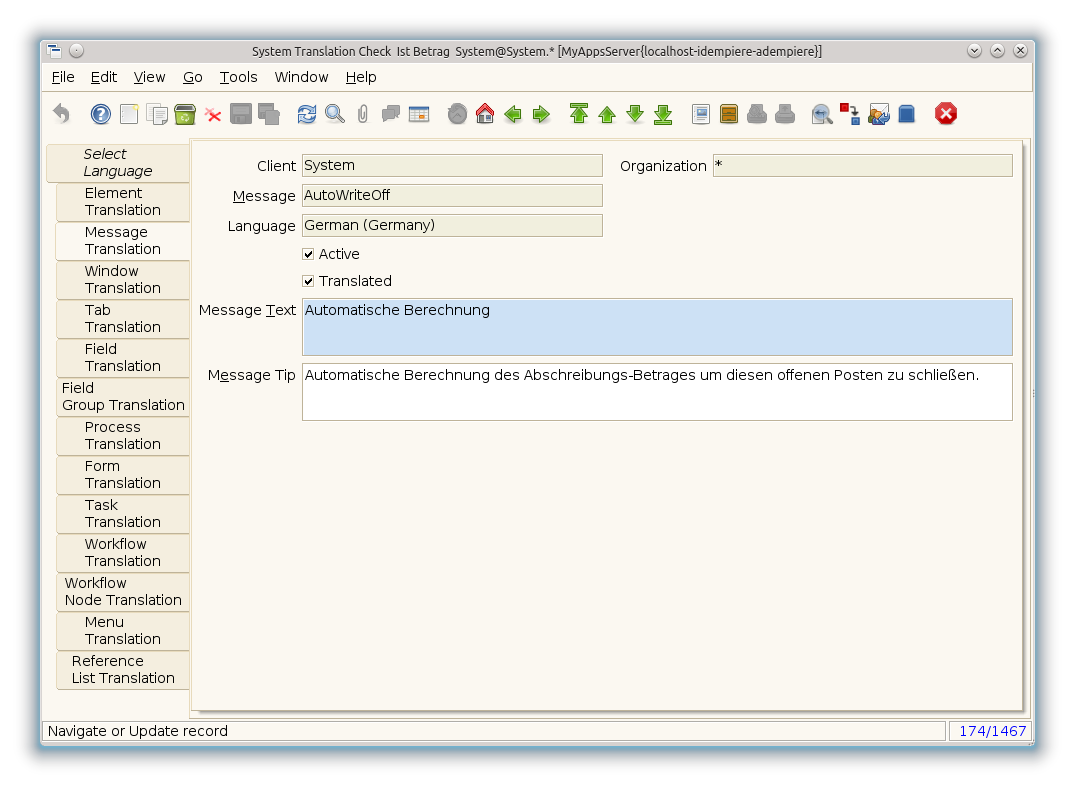The width and height of the screenshot is (1075, 786).
Task: Jump to first record with the top arrow
Action: (579, 114)
